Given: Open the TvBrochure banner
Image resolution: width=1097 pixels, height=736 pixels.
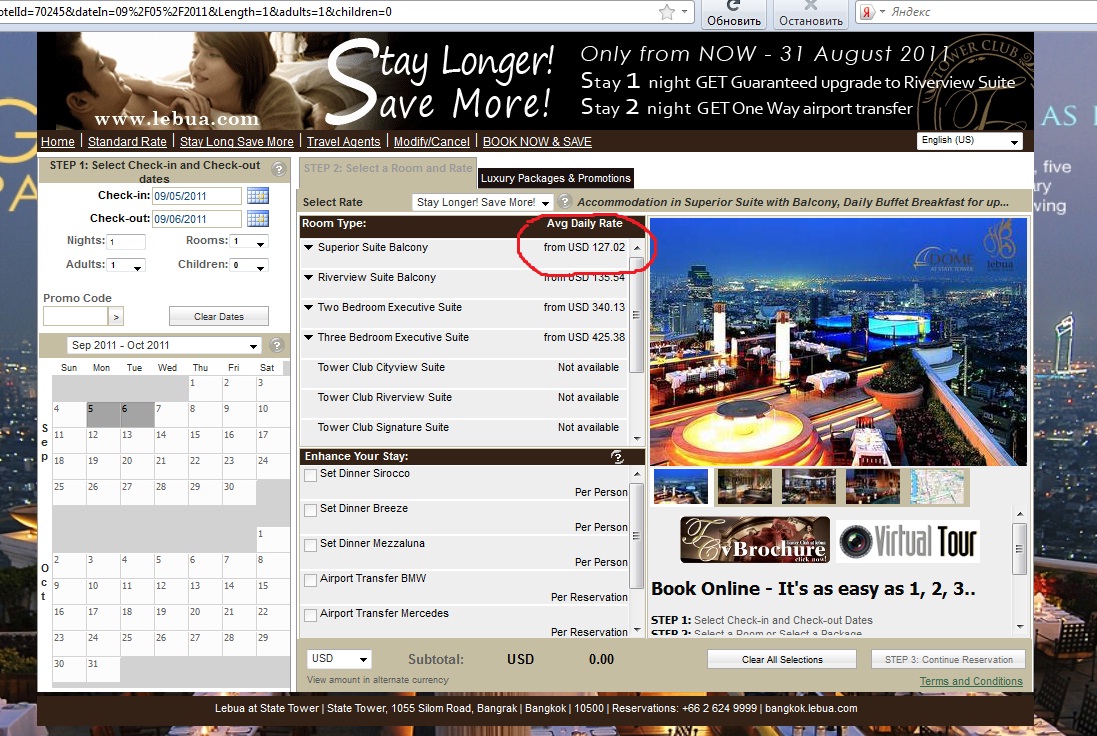Looking at the screenshot, I should pos(754,540).
